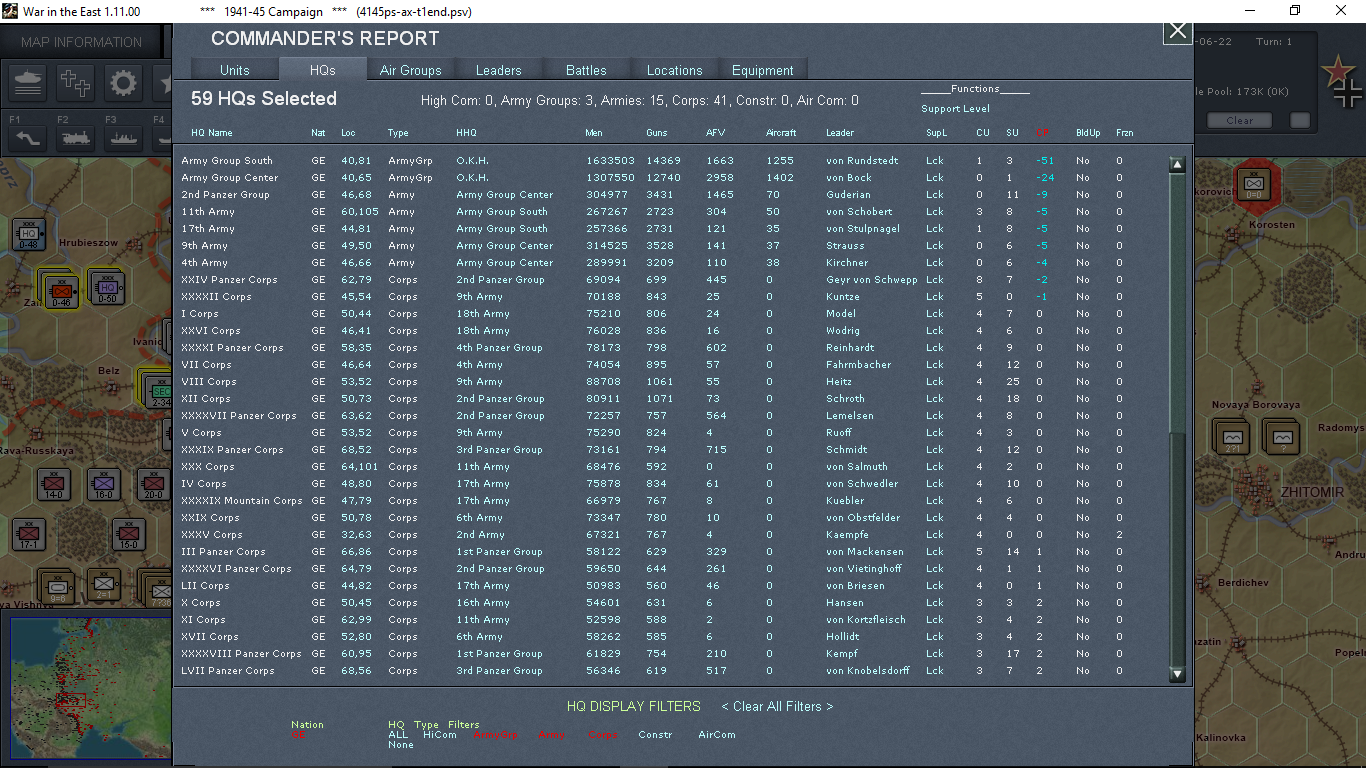The image size is (1366, 768).
Task: Select F3 naval transport ship icon
Action: [x=123, y=138]
